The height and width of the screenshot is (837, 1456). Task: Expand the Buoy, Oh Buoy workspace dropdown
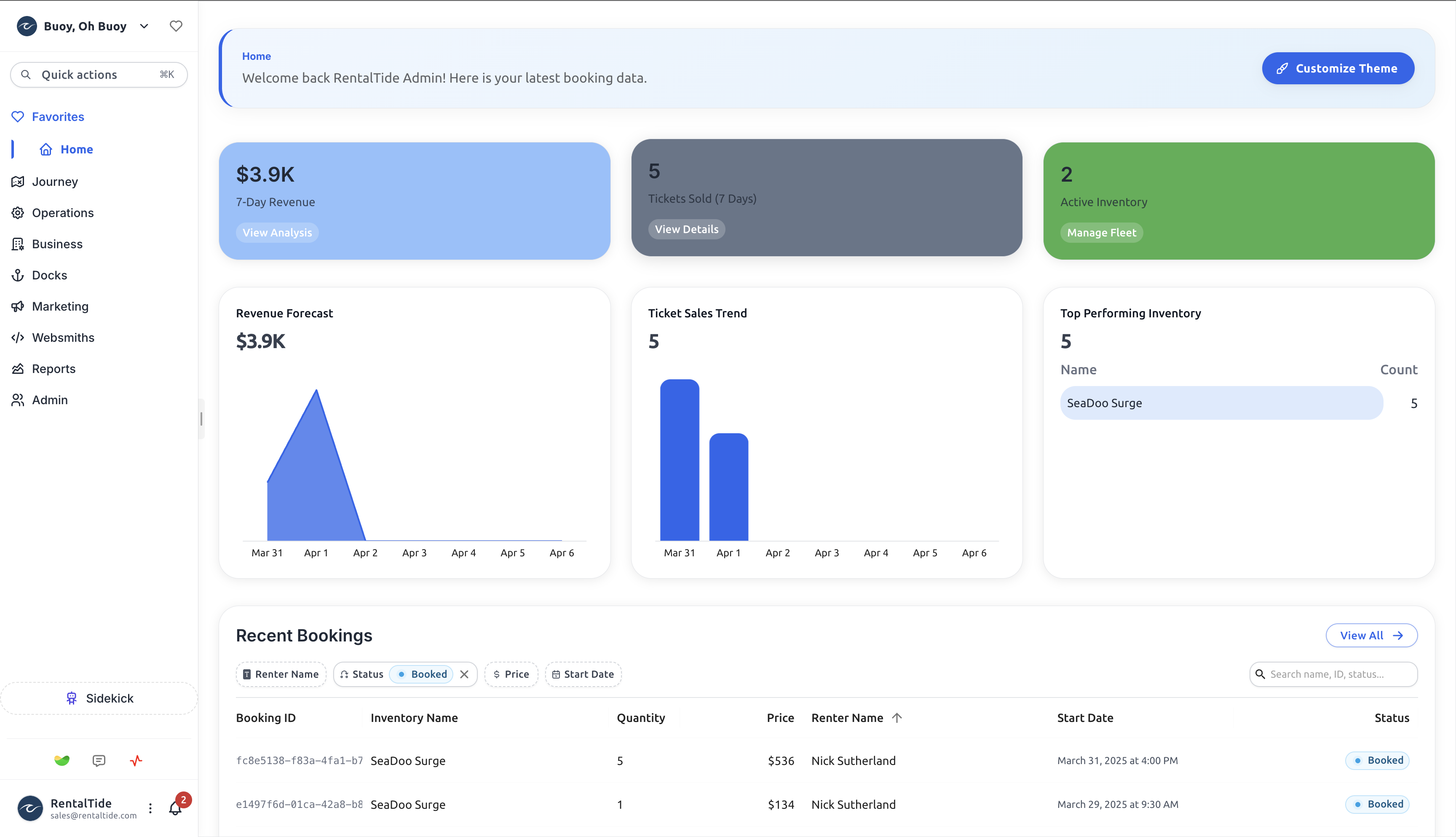pos(144,26)
